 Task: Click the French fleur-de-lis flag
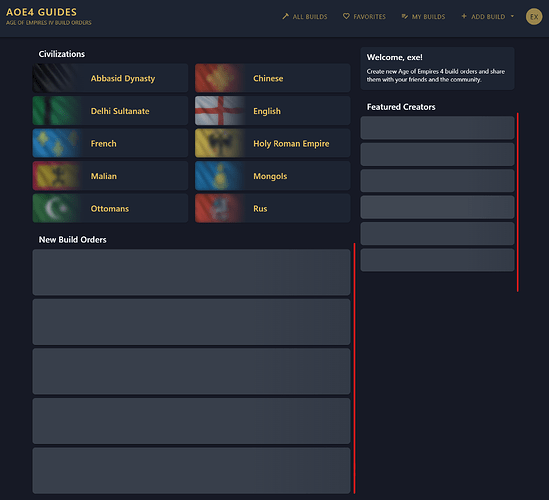57,143
